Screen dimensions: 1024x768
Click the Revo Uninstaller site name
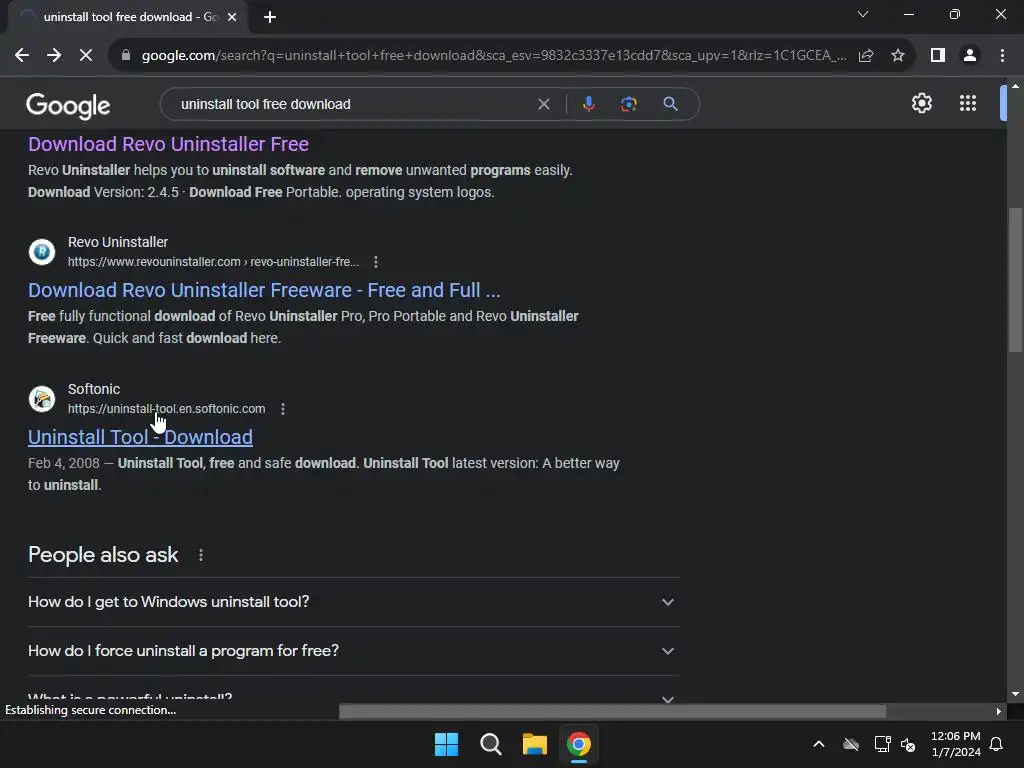[x=118, y=242]
